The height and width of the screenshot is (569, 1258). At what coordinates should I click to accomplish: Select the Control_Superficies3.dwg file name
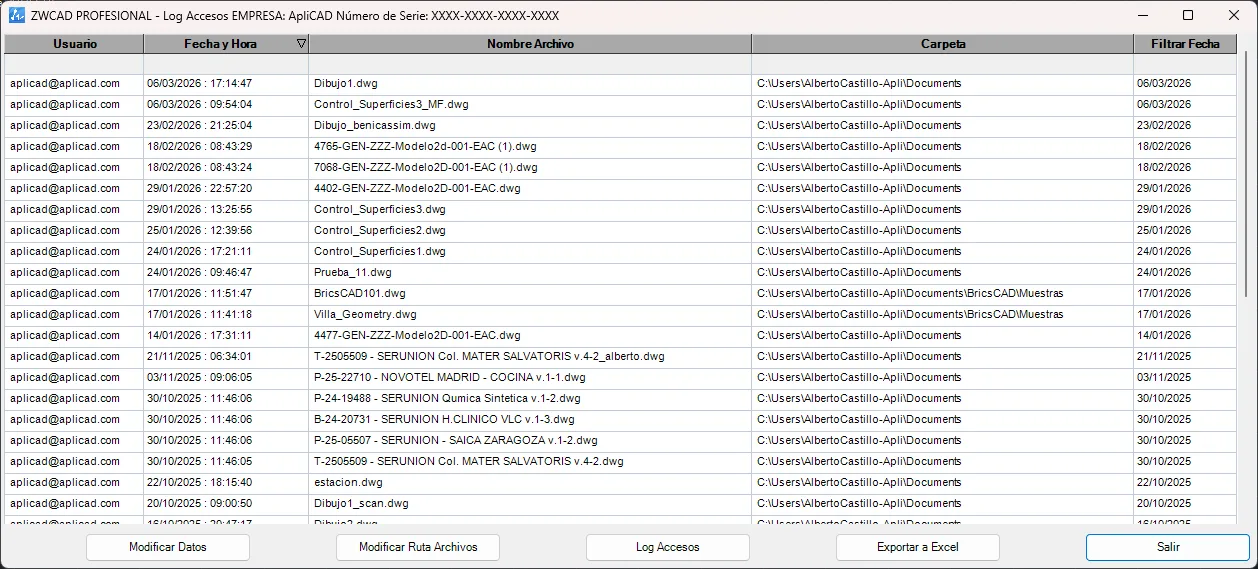click(379, 209)
